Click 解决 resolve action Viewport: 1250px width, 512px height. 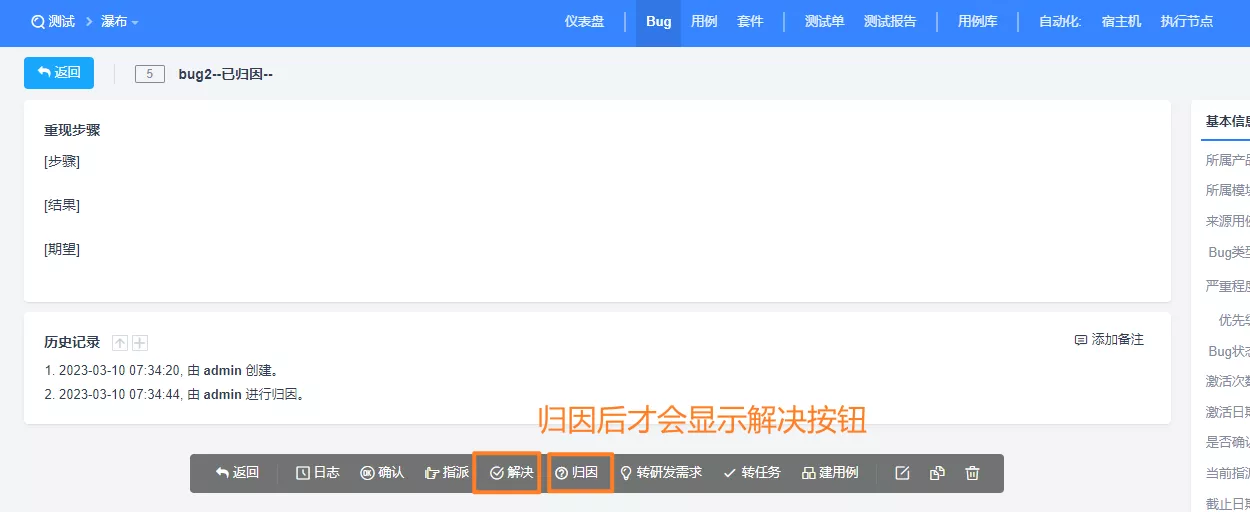(512, 473)
